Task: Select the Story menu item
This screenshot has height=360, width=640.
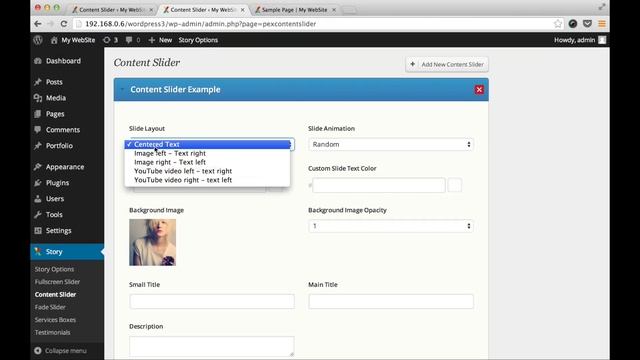Action: tap(67, 252)
